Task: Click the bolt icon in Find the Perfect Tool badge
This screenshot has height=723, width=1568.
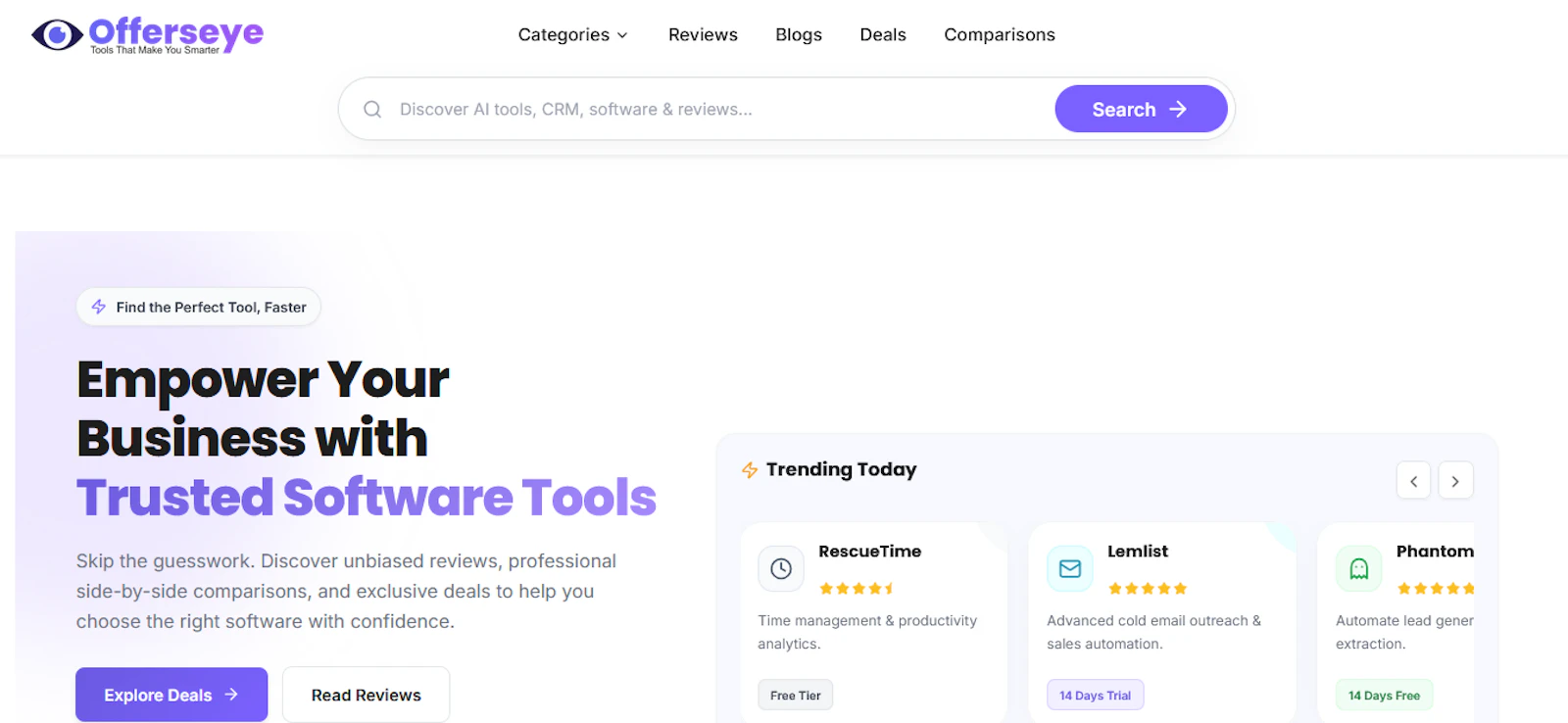Action: pyautogui.click(x=99, y=307)
